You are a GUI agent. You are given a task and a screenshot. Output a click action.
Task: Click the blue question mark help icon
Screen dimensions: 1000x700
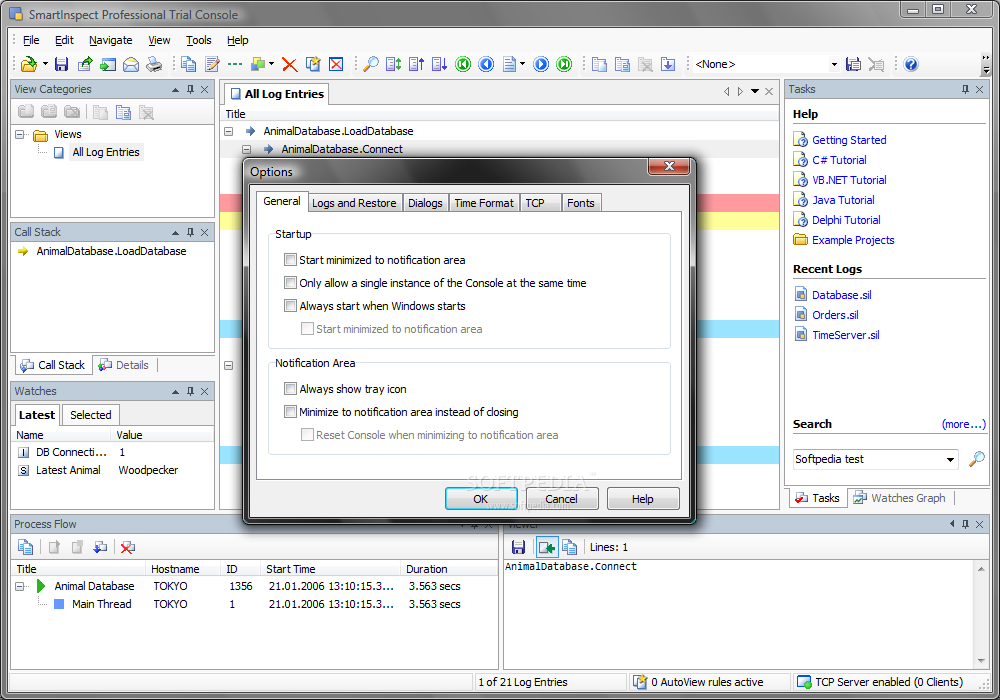coord(911,64)
